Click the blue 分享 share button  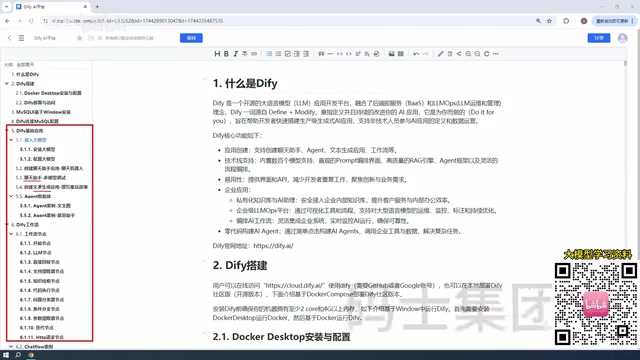click(x=599, y=38)
